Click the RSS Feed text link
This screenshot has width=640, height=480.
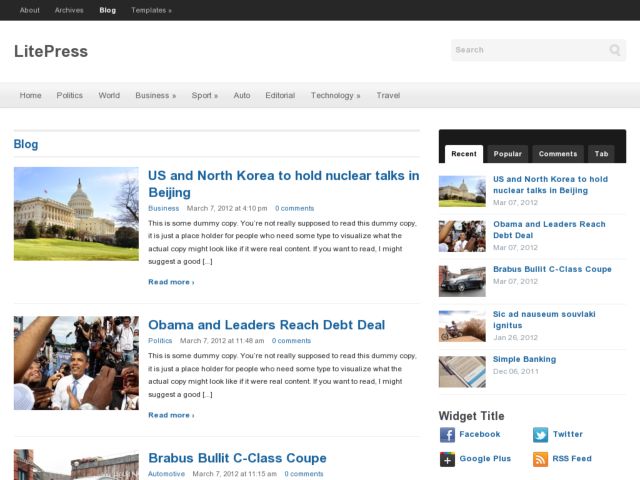tap(572, 459)
